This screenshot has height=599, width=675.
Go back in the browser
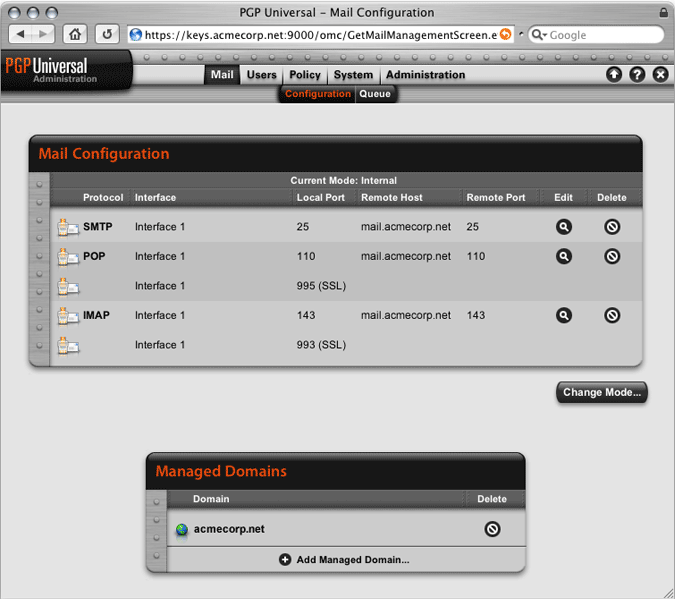tap(20, 34)
